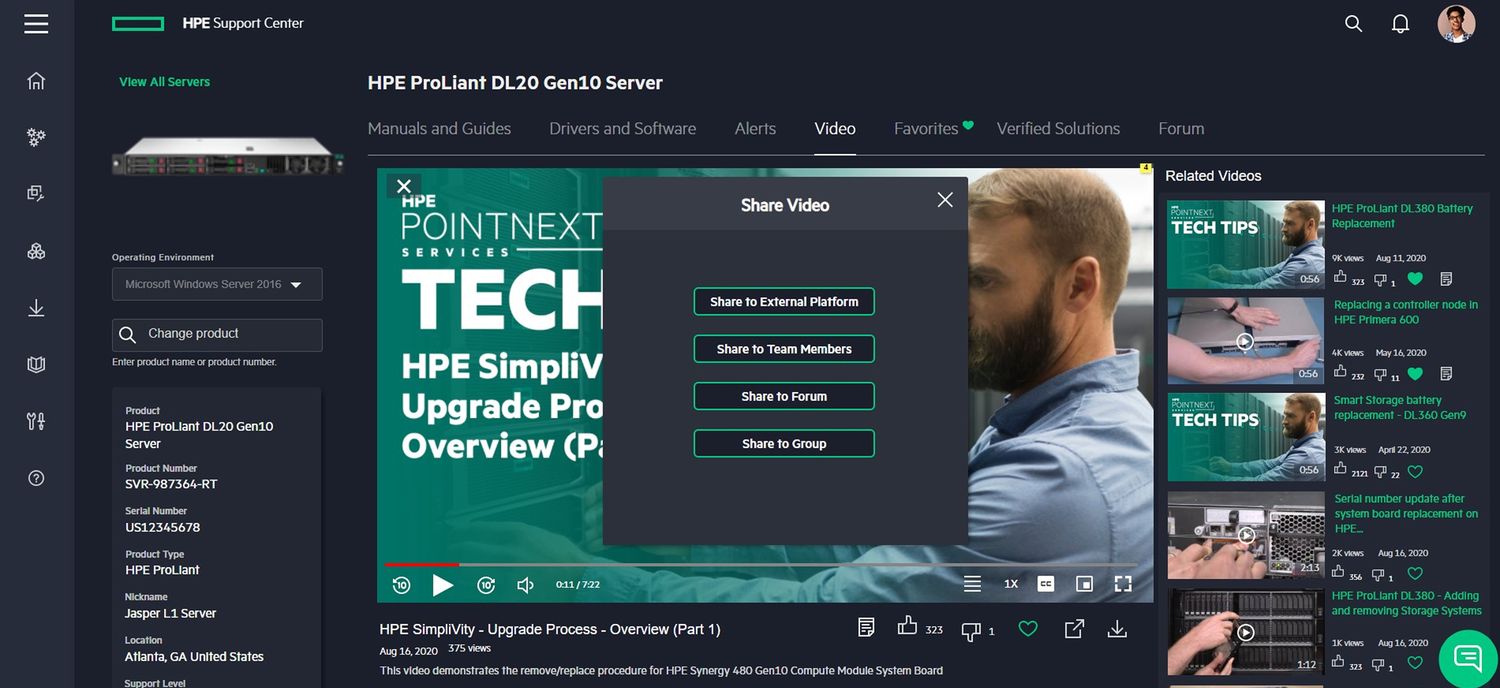Open the search icon in top header

pos(1354,23)
